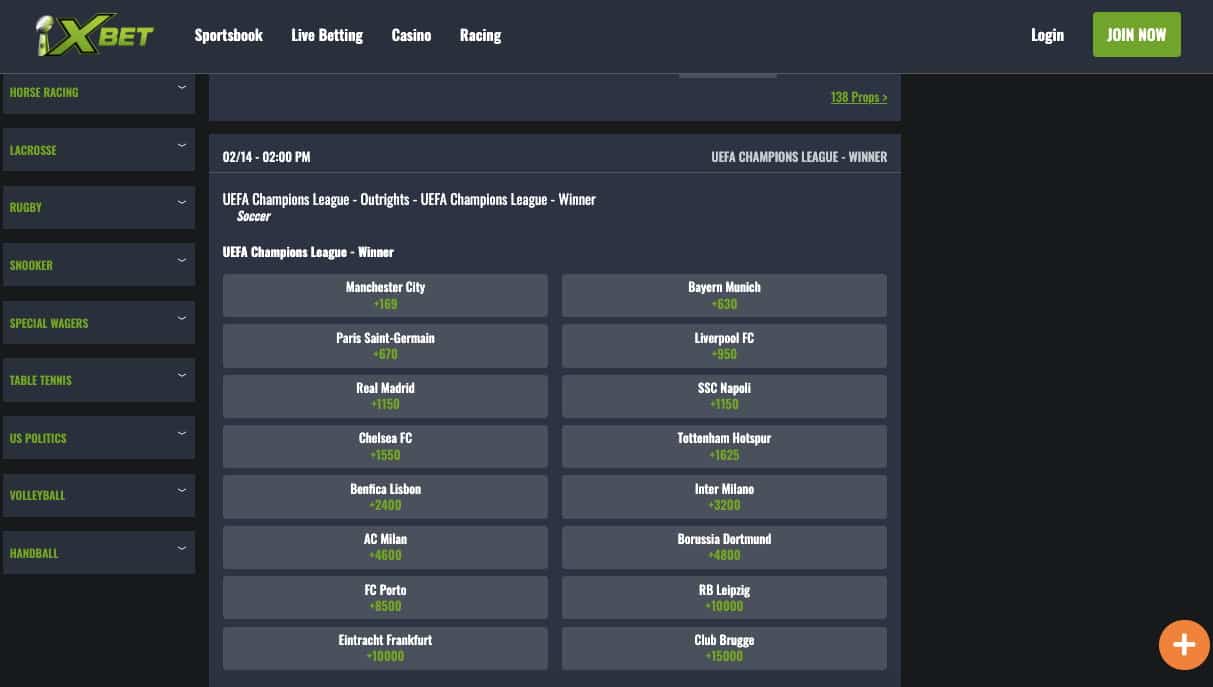Click the UEFA CHAMPIONS LEAGUE - WINNER header label
Screen dimensions: 1213x687
pyautogui.click(x=799, y=157)
